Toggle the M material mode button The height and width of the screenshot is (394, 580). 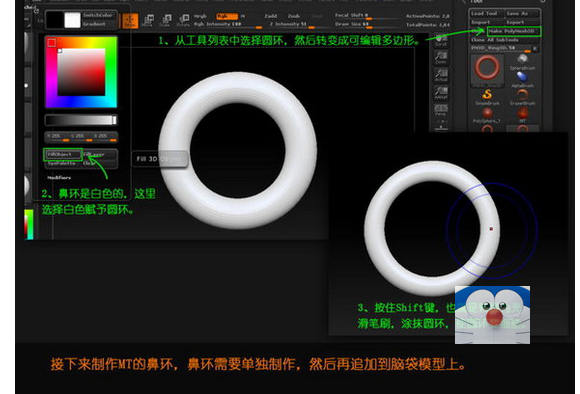(243, 16)
